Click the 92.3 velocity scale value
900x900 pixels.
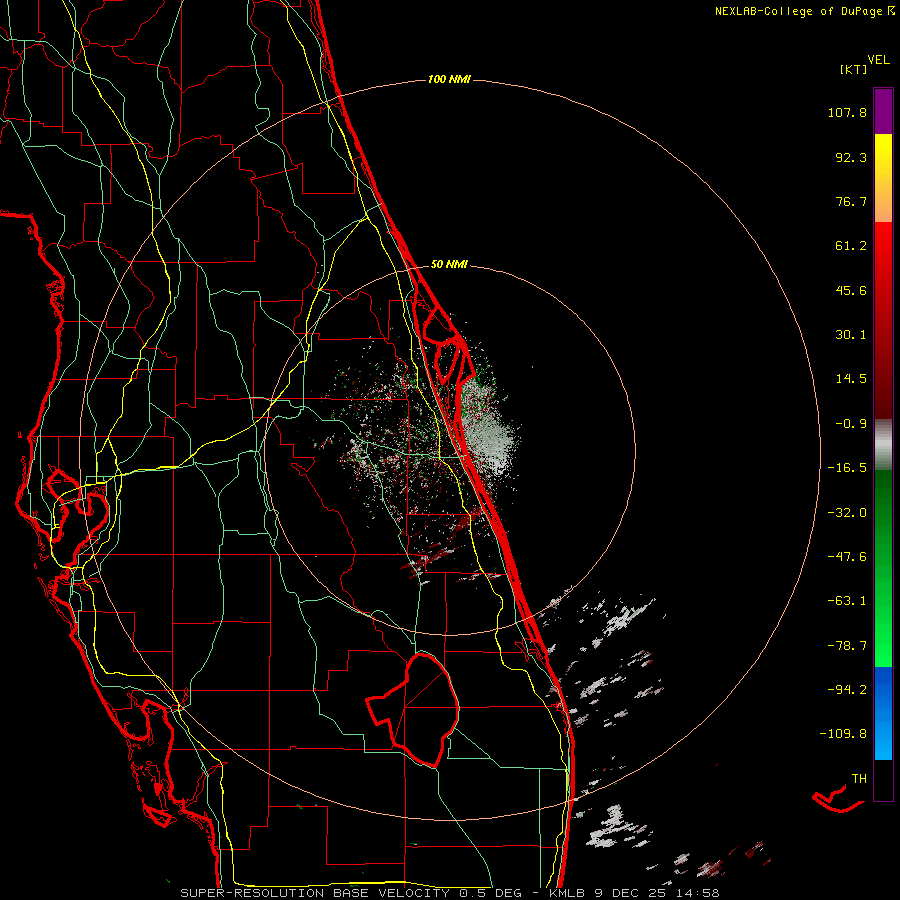click(x=851, y=157)
